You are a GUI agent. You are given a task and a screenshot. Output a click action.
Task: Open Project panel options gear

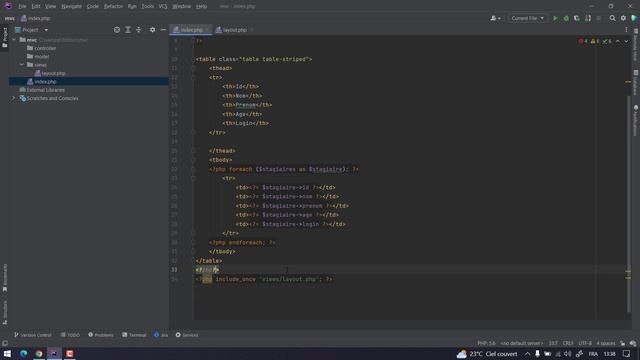152,30
